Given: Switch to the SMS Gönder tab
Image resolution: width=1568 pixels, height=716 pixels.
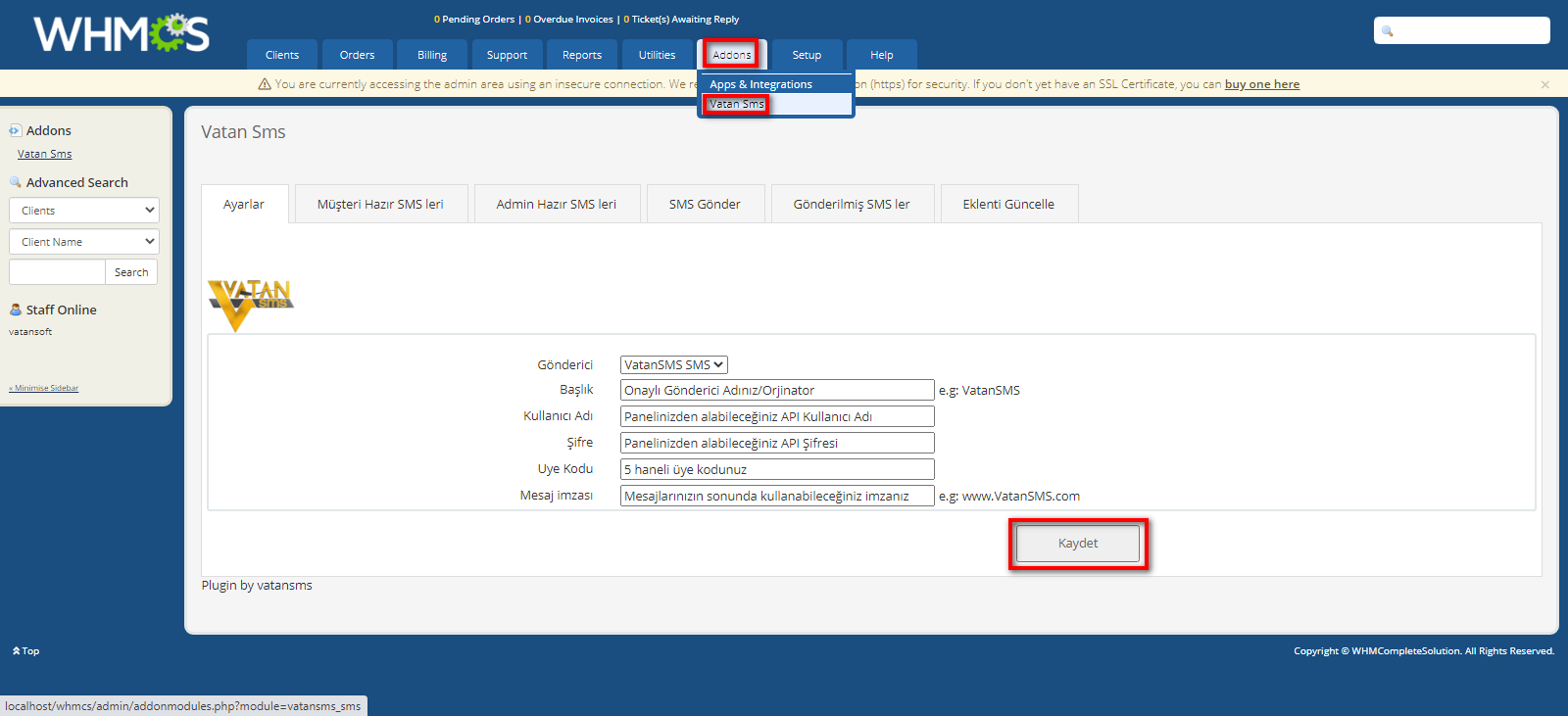Looking at the screenshot, I should (705, 204).
